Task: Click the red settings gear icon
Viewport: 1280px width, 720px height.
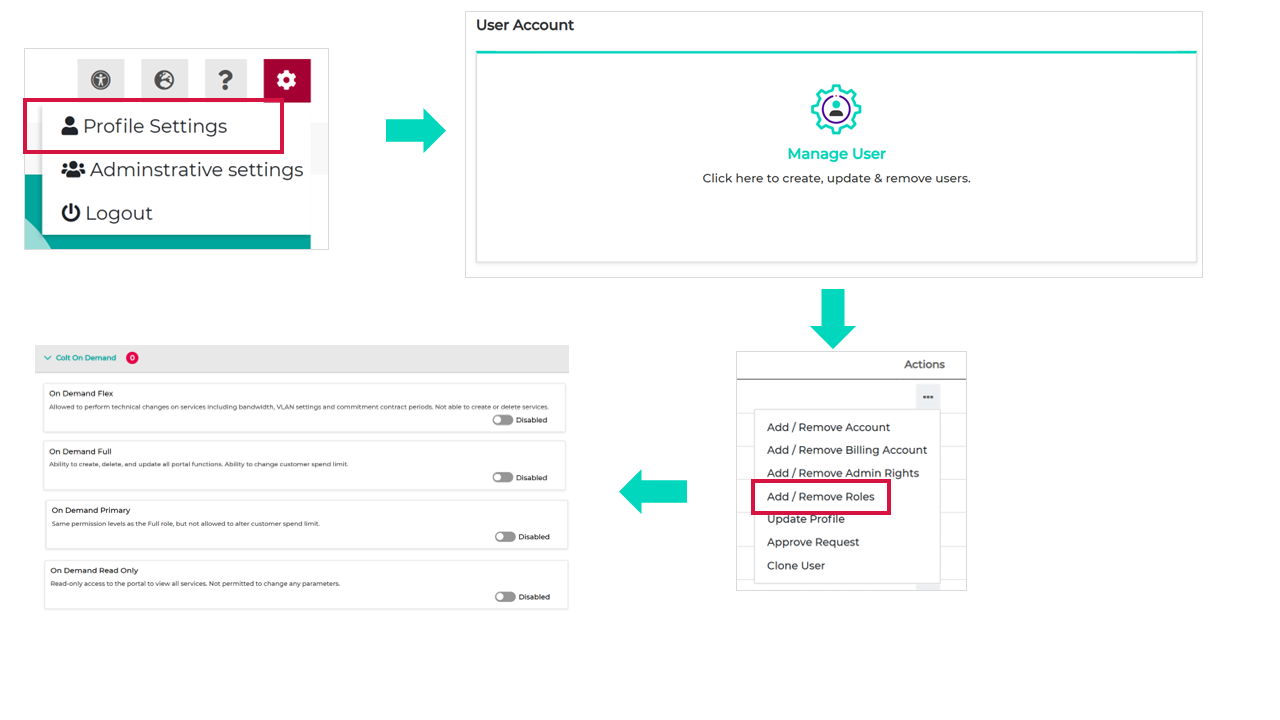Action: [x=287, y=80]
